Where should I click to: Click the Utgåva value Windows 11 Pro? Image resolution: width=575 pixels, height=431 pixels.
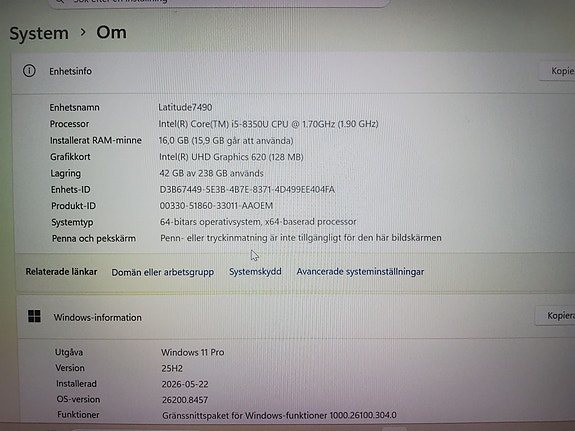tap(193, 353)
